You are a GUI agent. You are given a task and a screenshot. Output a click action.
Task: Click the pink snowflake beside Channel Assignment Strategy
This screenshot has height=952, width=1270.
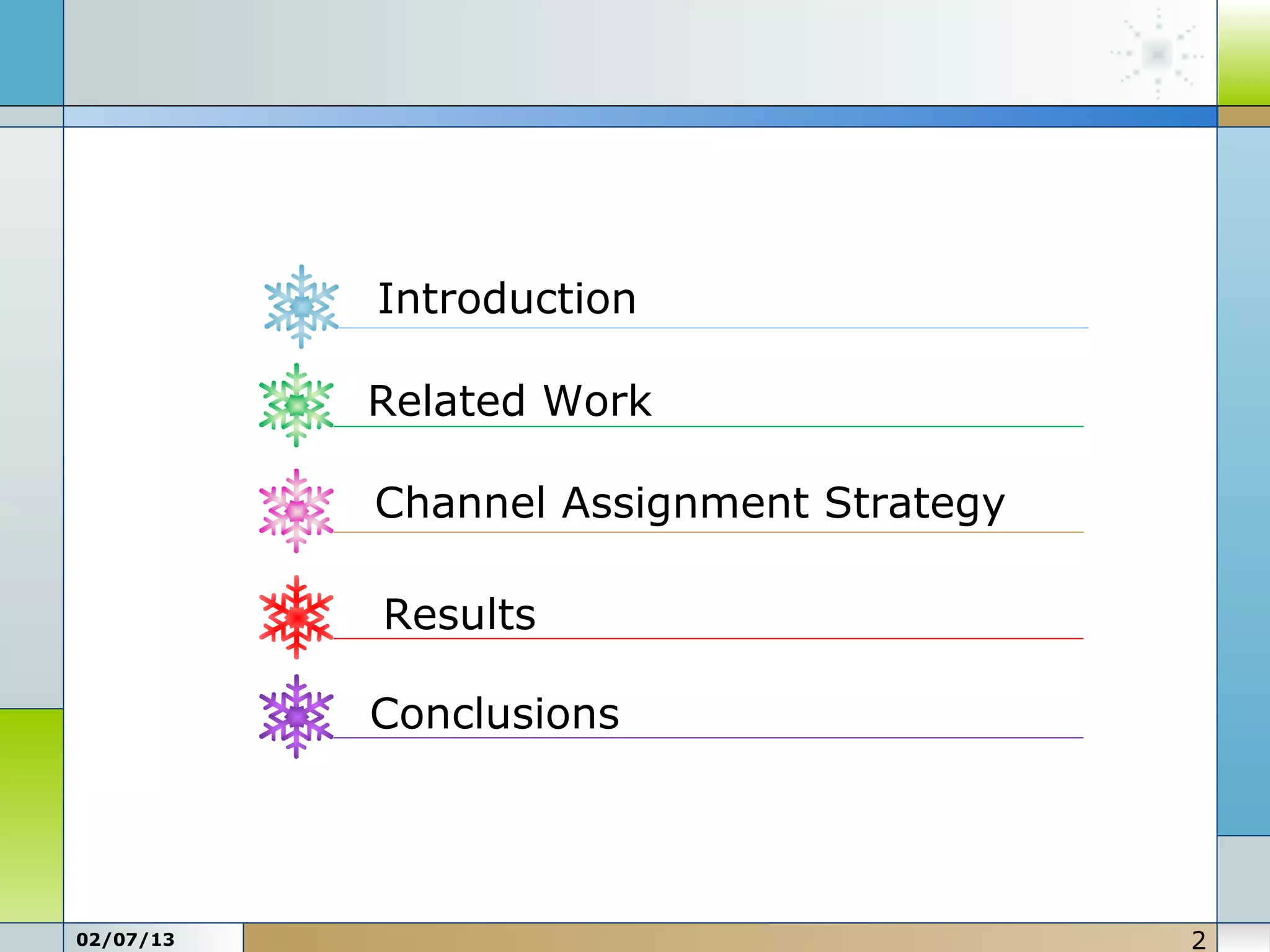[296, 511]
